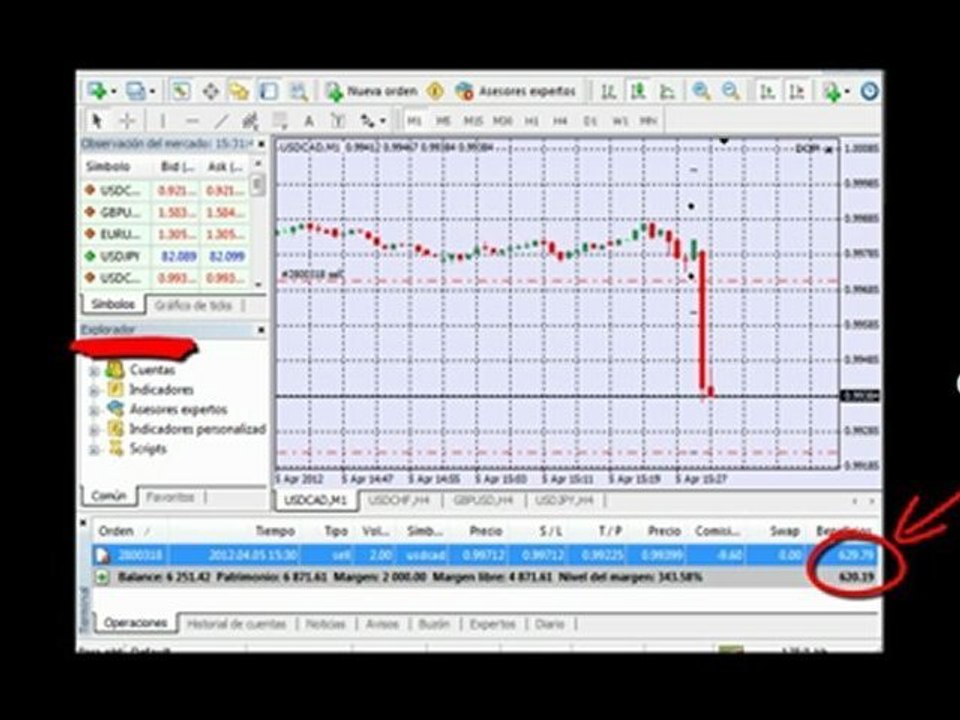The height and width of the screenshot is (720, 960).
Task: Switch chart to M5 timeframe
Action: [x=443, y=121]
